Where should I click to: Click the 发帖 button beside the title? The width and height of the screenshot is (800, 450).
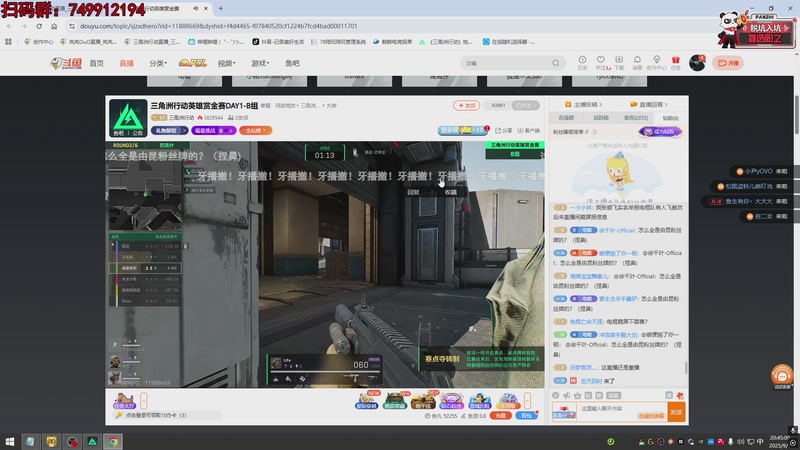click(x=466, y=105)
